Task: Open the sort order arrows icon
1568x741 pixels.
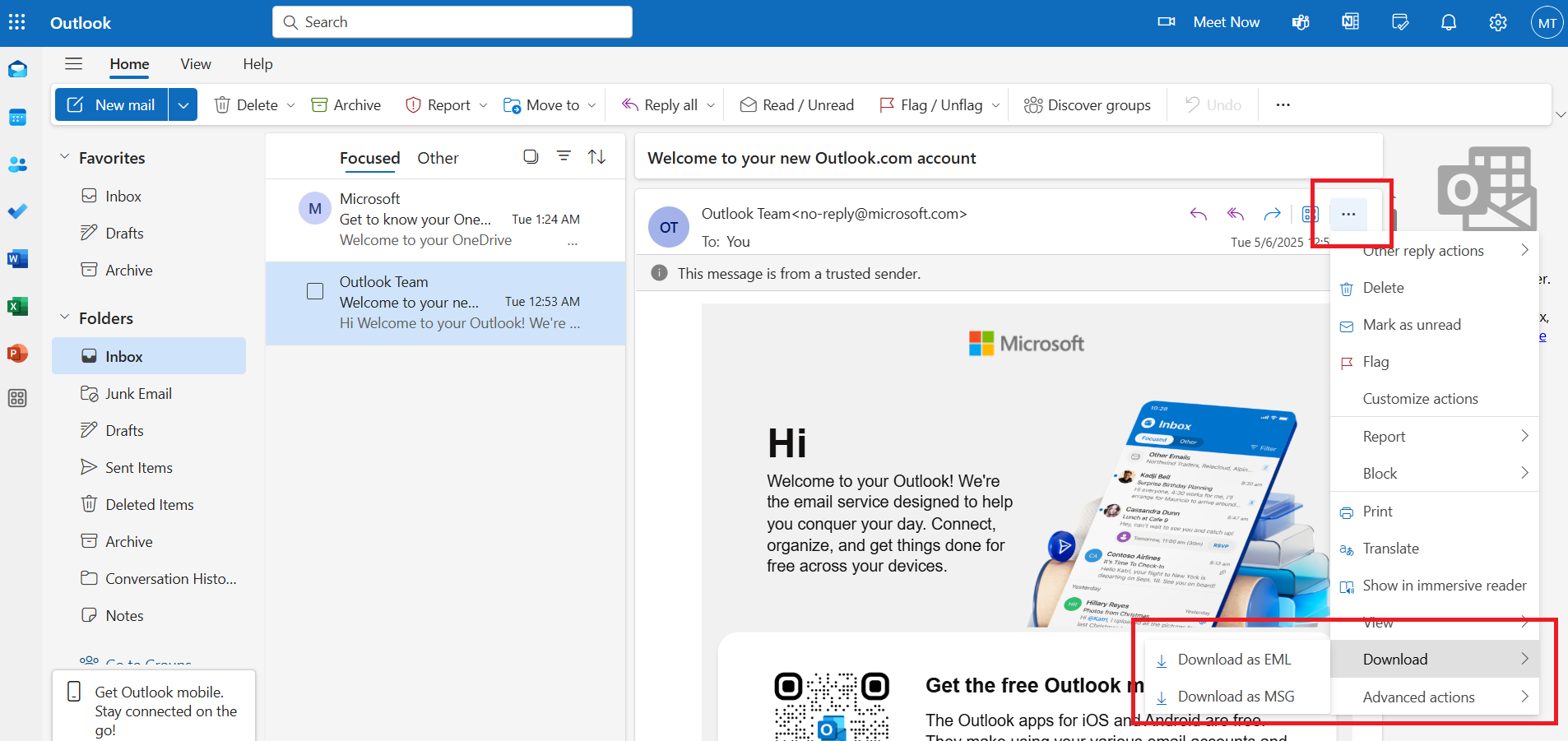Action: 597,156
